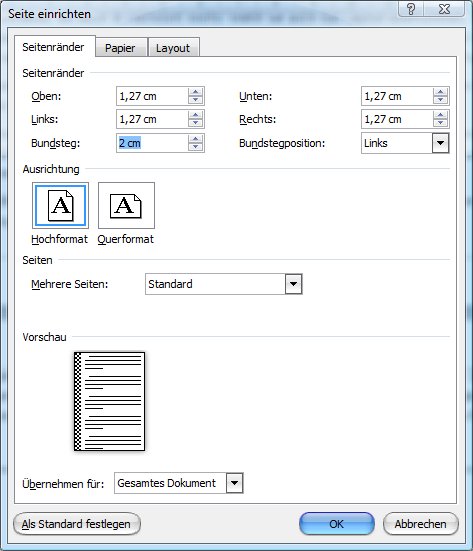Click into the Bundsteg input field
473x551 pixels.
point(153,143)
